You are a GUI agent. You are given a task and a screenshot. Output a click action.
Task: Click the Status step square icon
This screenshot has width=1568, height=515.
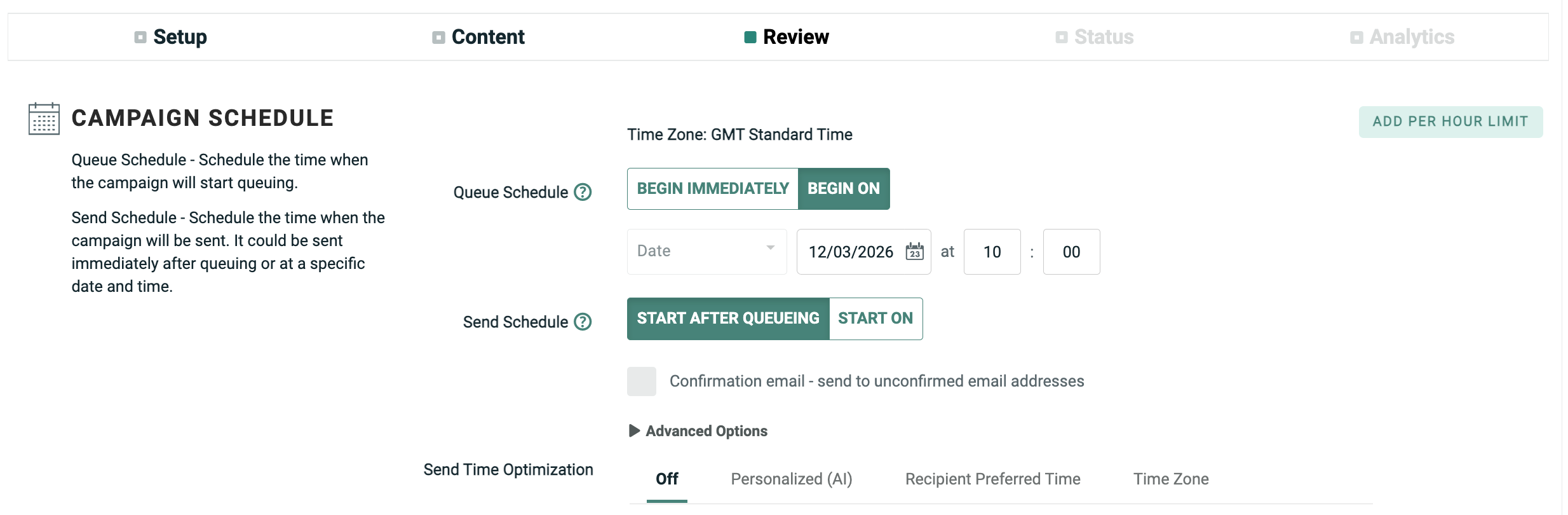[x=1062, y=38]
